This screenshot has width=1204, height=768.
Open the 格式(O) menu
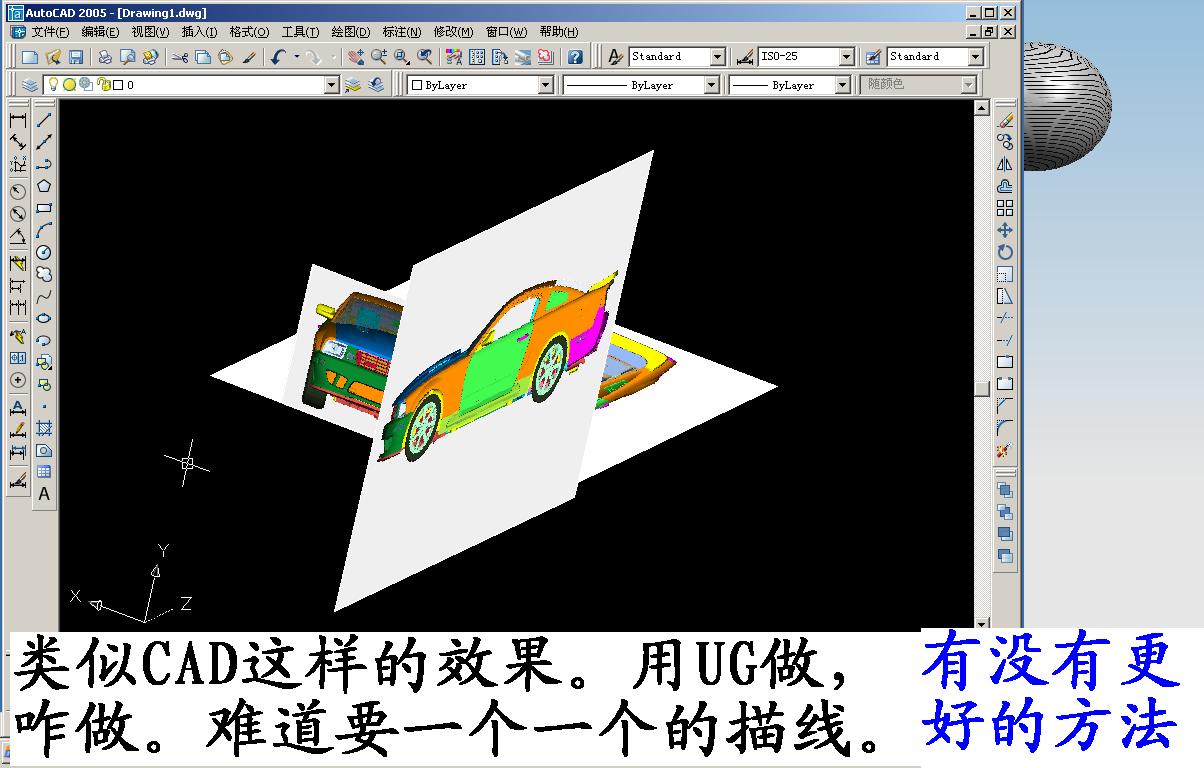(x=249, y=32)
